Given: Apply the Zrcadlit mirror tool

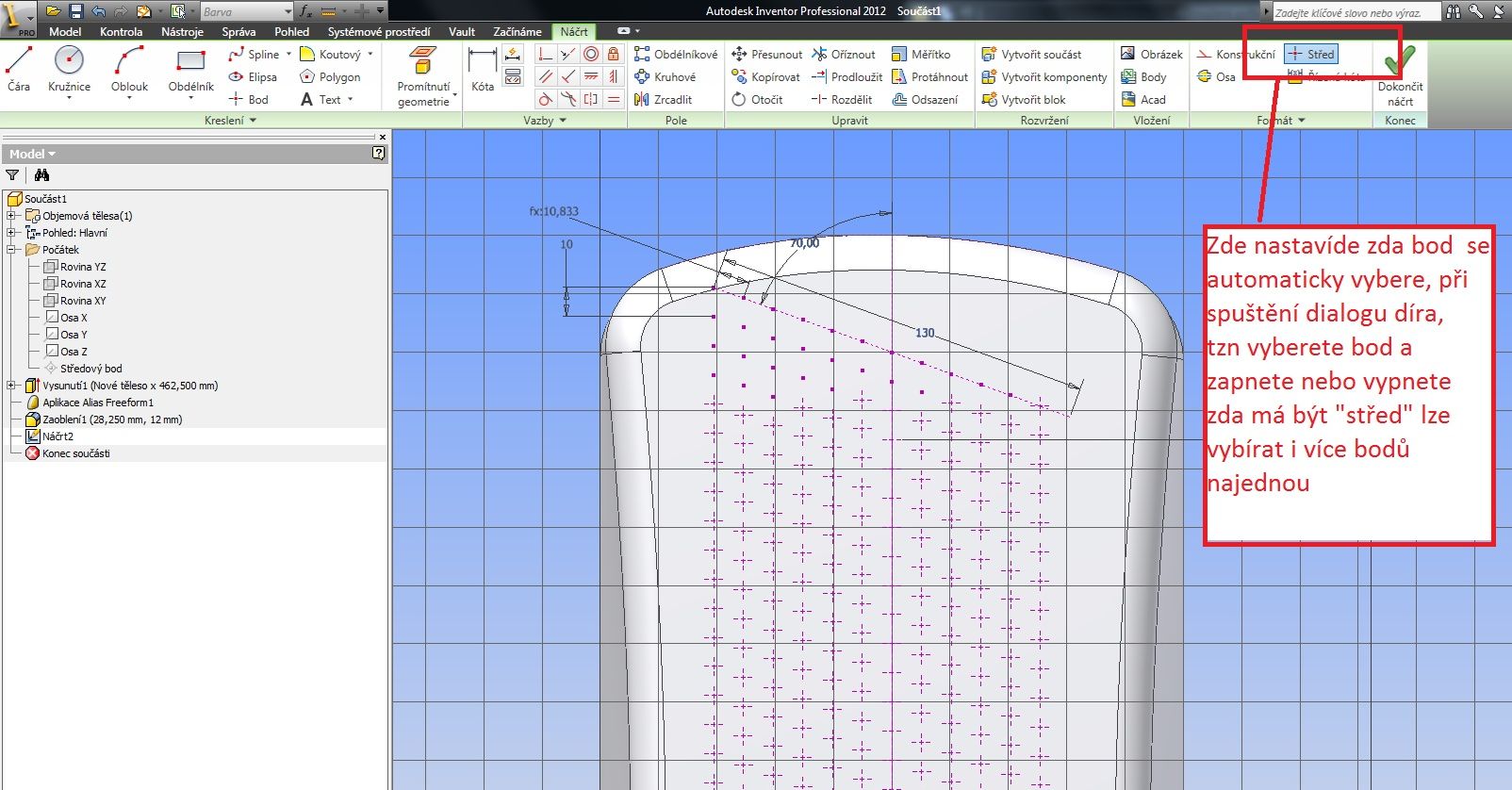Looking at the screenshot, I should pyautogui.click(x=664, y=99).
